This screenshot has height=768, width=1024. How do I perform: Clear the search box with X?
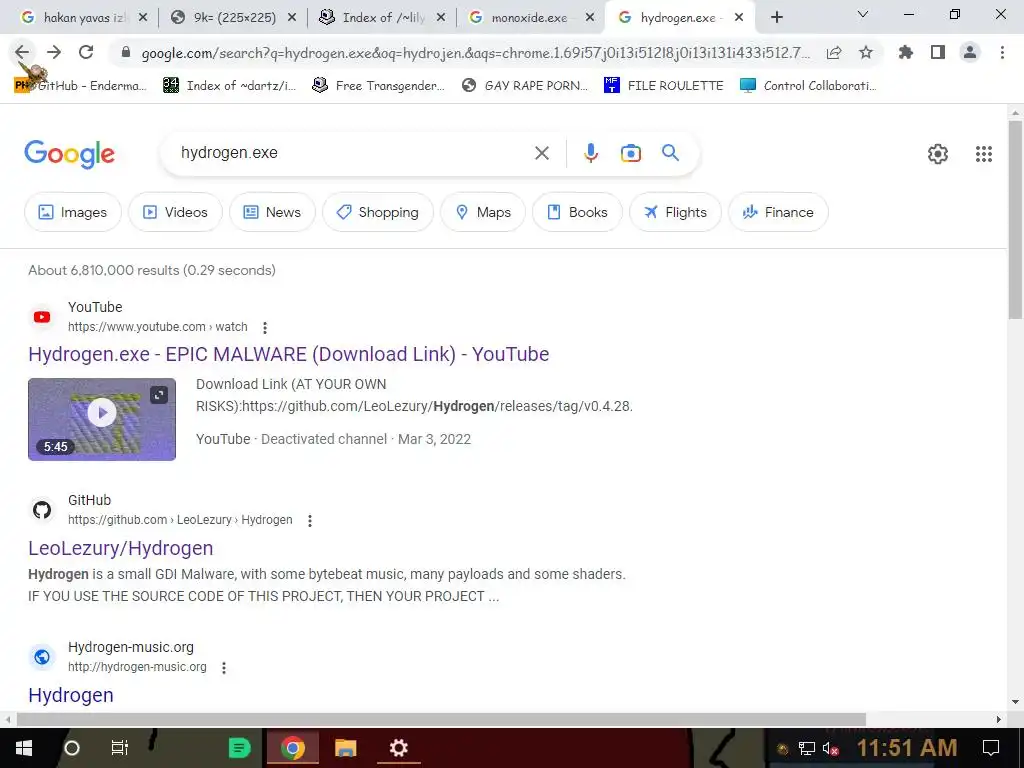(542, 153)
